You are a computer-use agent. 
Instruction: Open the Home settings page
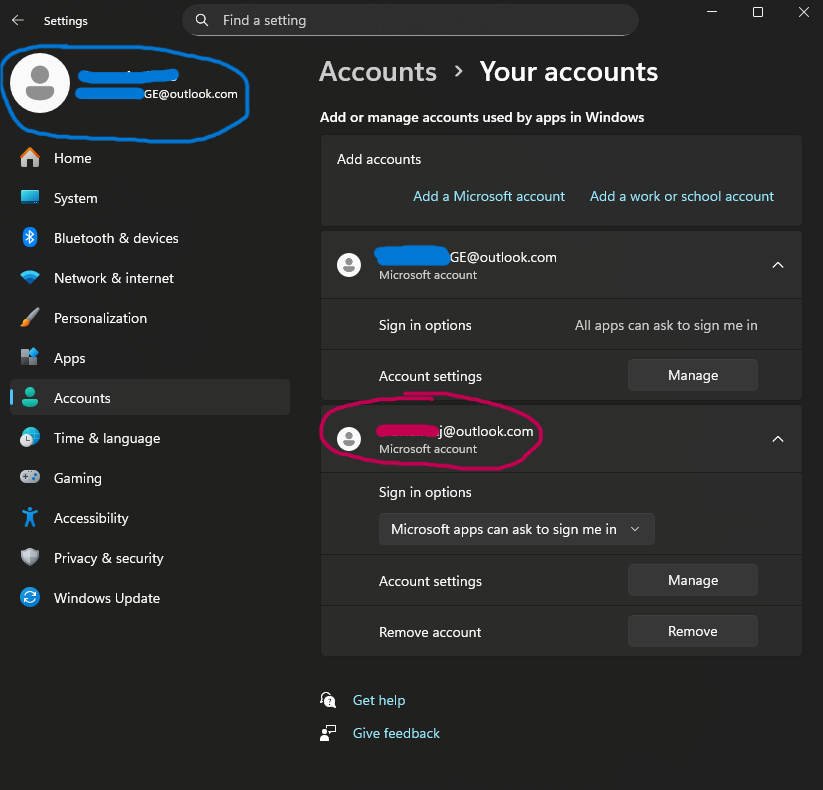(150, 158)
